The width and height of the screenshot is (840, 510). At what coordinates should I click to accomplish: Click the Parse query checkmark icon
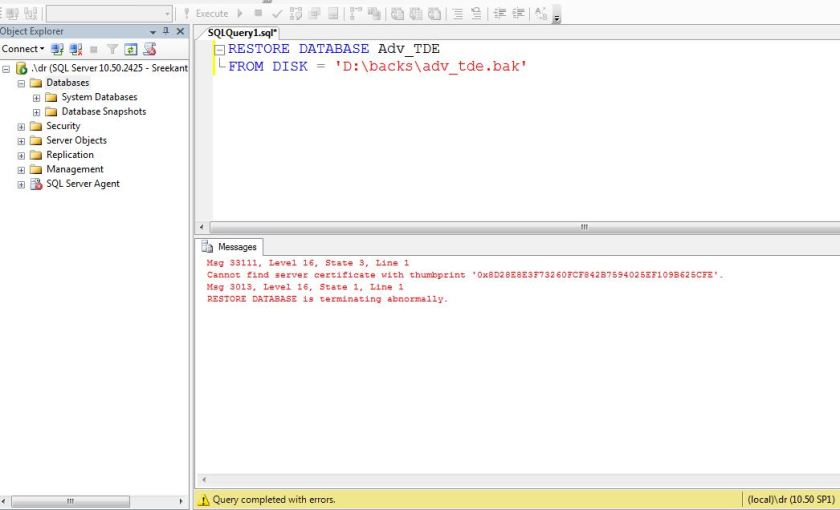(x=277, y=14)
